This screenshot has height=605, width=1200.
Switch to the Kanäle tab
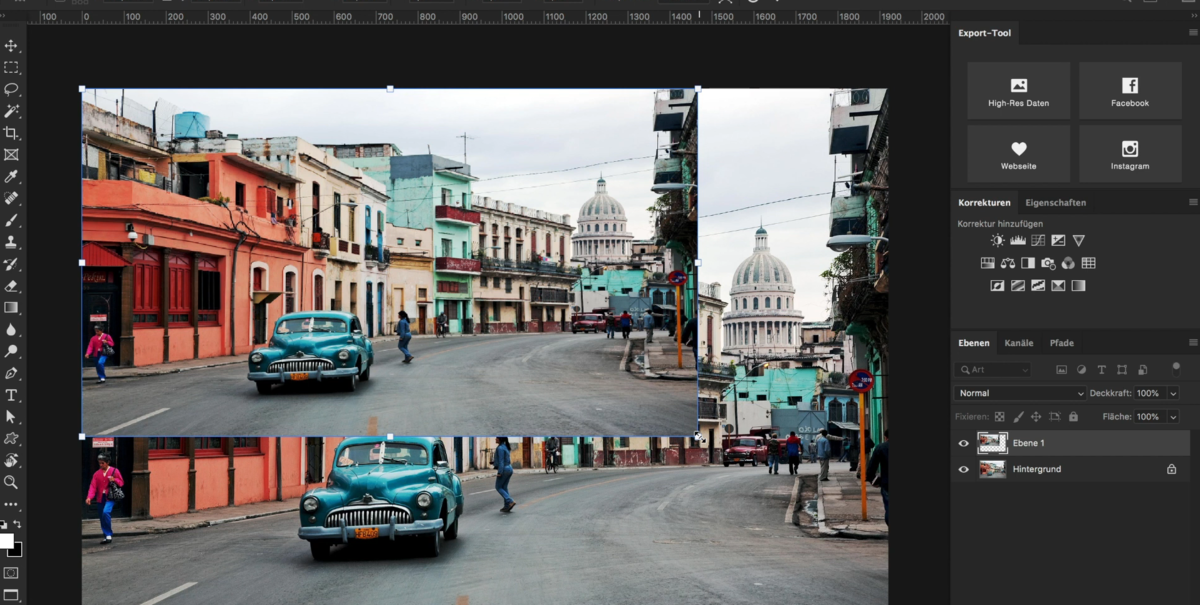coord(1019,343)
